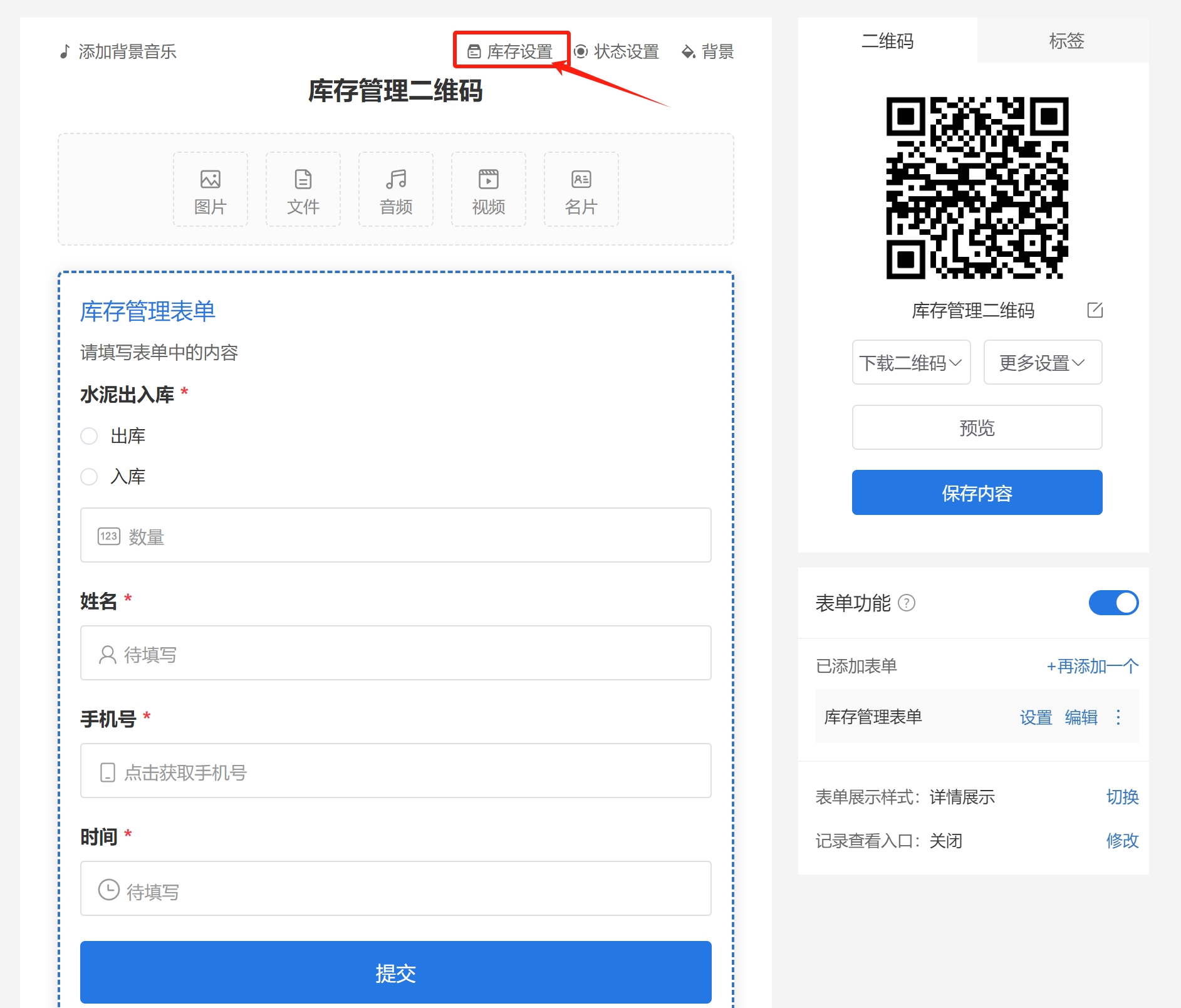Click 编辑 for 库存管理表单
1181x1008 pixels.
click(x=1081, y=717)
